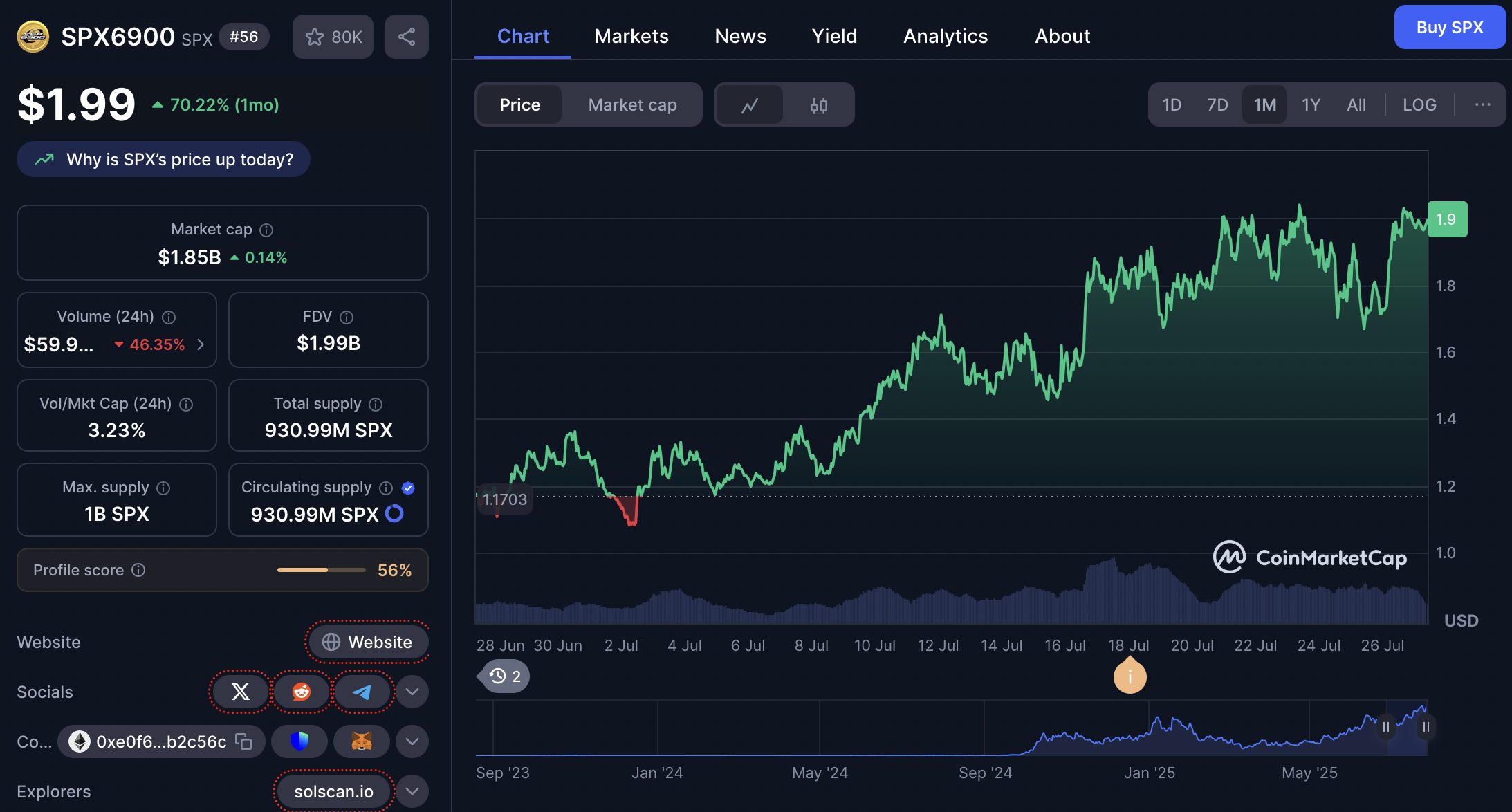The height and width of the screenshot is (812, 1512).
Task: Open the About tab
Action: pyautogui.click(x=1062, y=36)
